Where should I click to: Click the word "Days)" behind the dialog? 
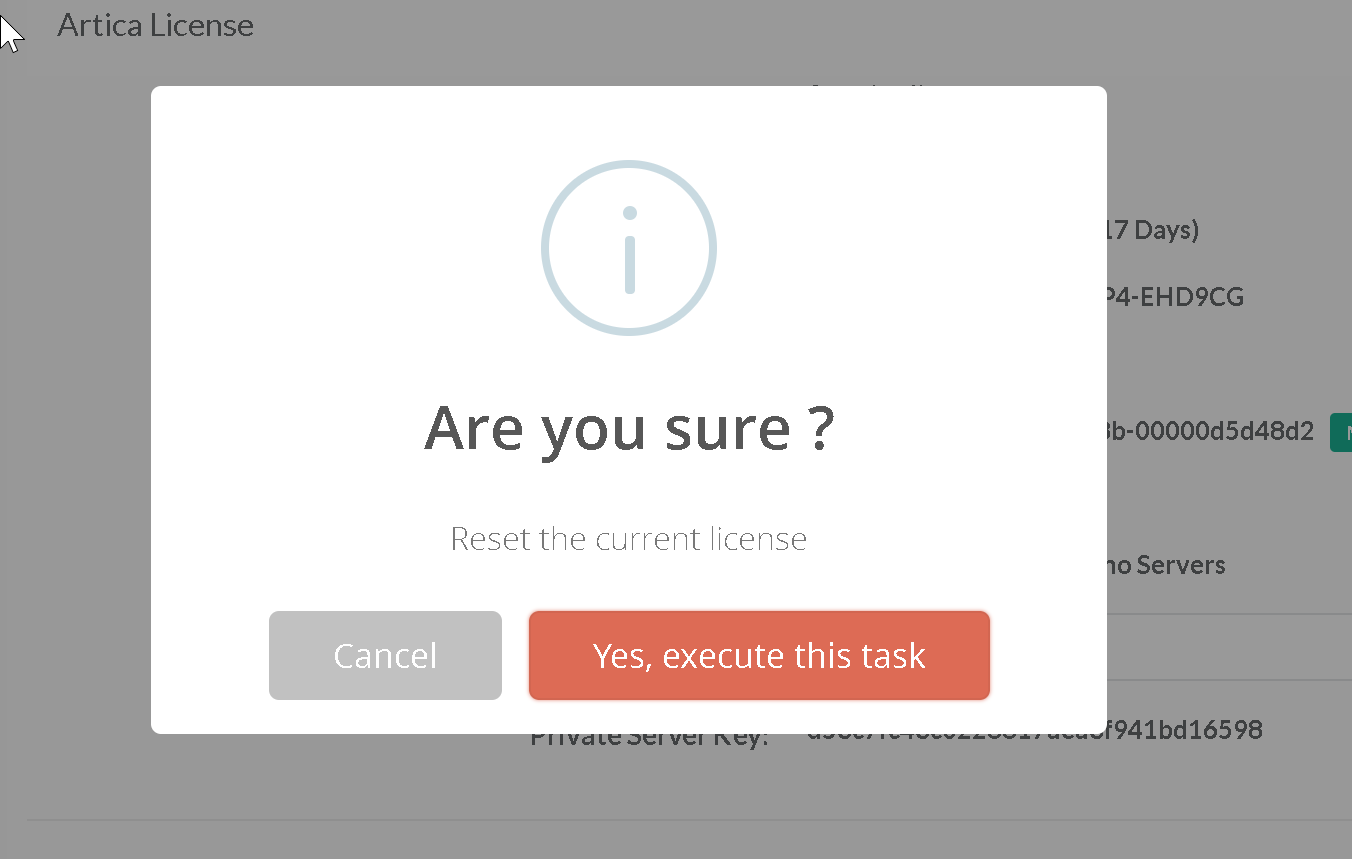pyautogui.click(x=1166, y=231)
